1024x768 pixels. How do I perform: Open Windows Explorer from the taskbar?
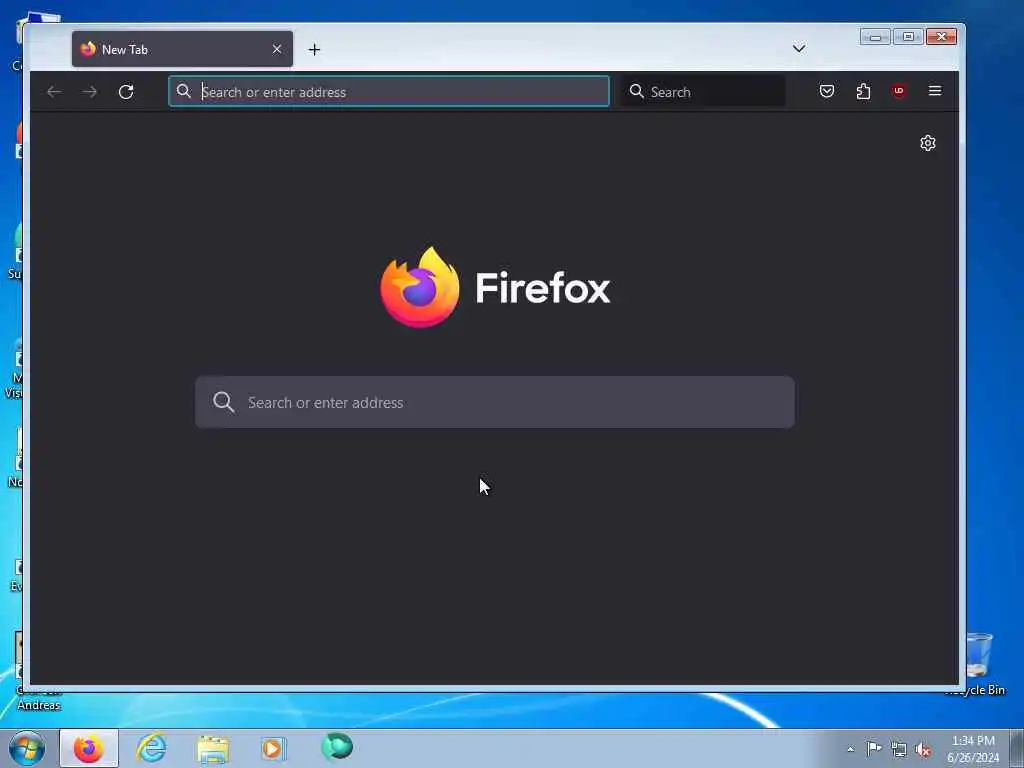point(213,749)
